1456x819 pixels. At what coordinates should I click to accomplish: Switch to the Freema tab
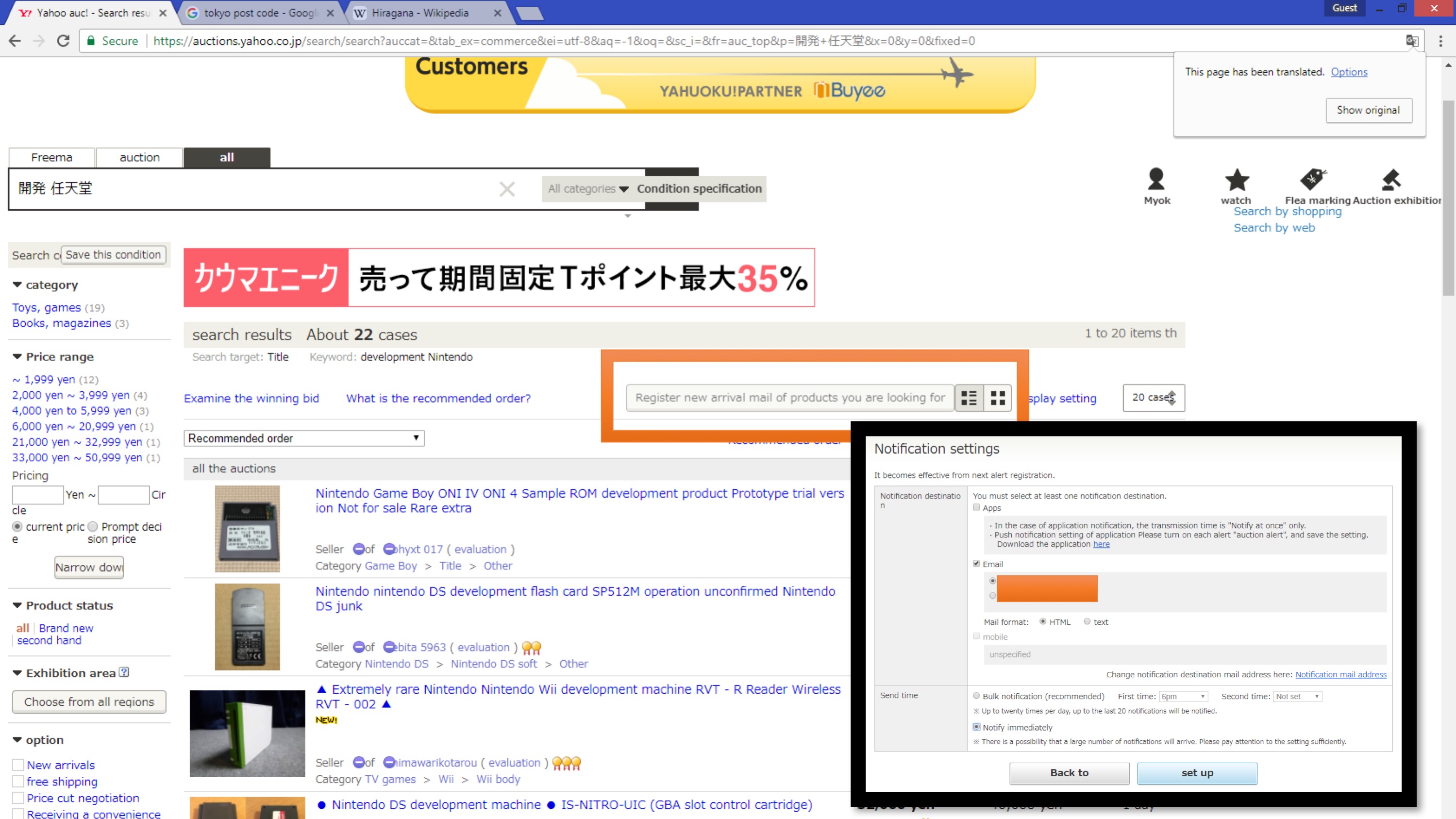(x=52, y=157)
